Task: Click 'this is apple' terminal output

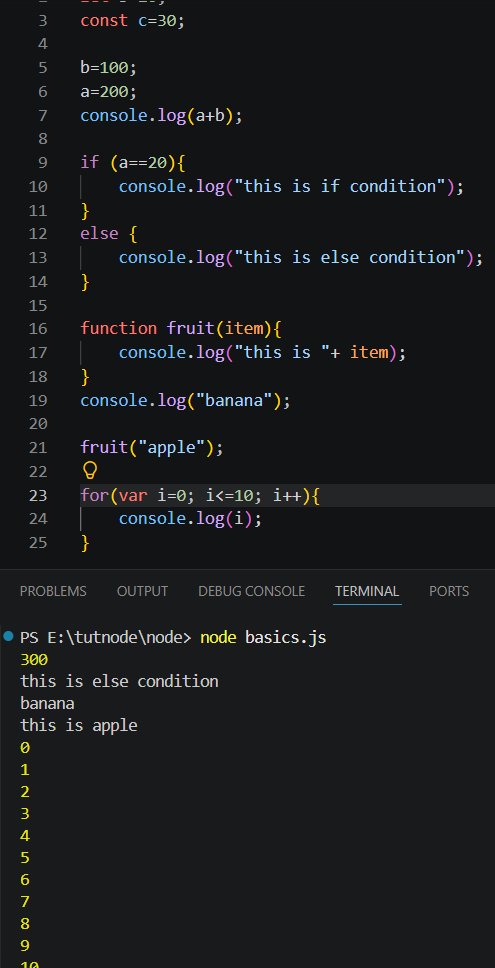Action: [78, 725]
